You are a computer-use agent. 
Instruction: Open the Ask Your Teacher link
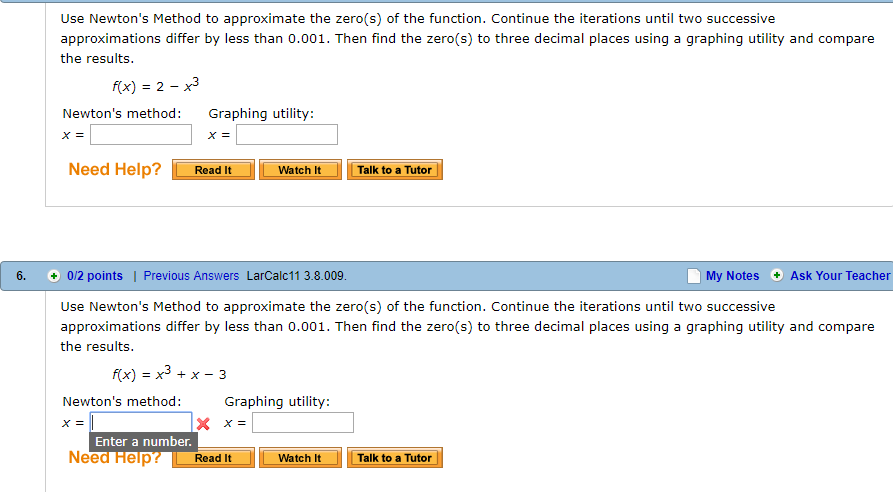coord(839,276)
